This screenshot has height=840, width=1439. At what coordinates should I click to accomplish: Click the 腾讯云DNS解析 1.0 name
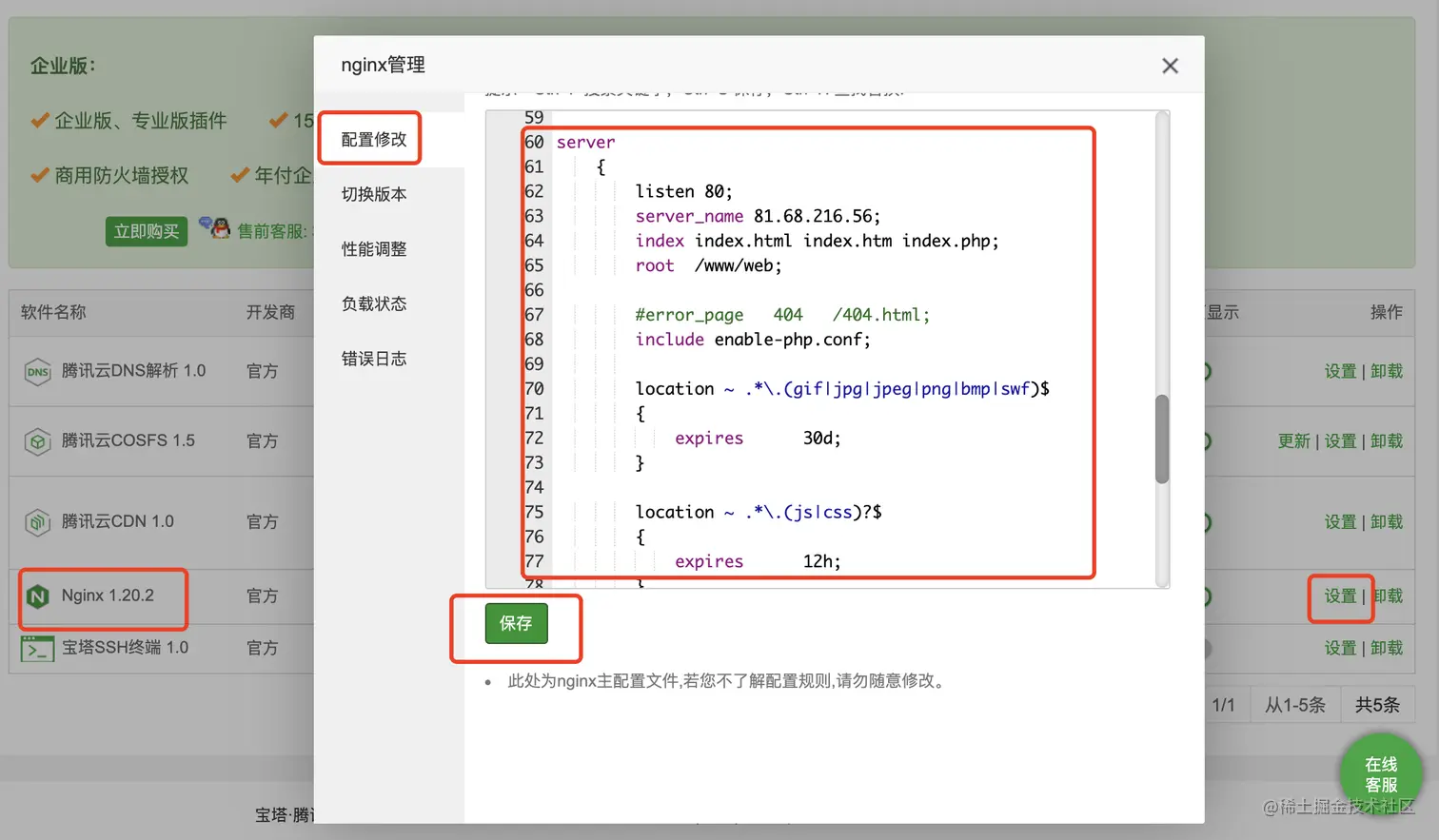[x=133, y=371]
